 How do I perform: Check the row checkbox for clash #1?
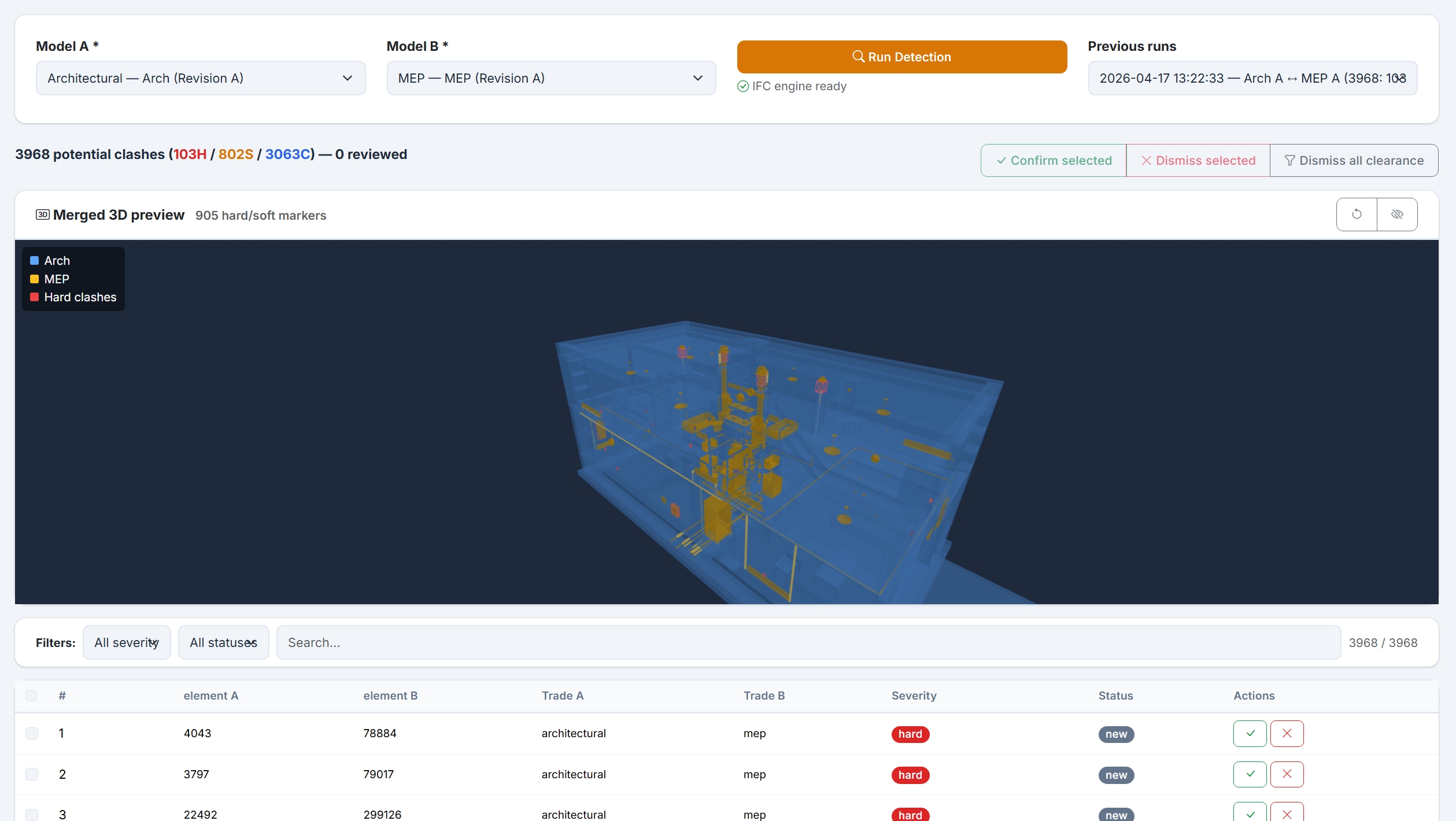(32, 733)
